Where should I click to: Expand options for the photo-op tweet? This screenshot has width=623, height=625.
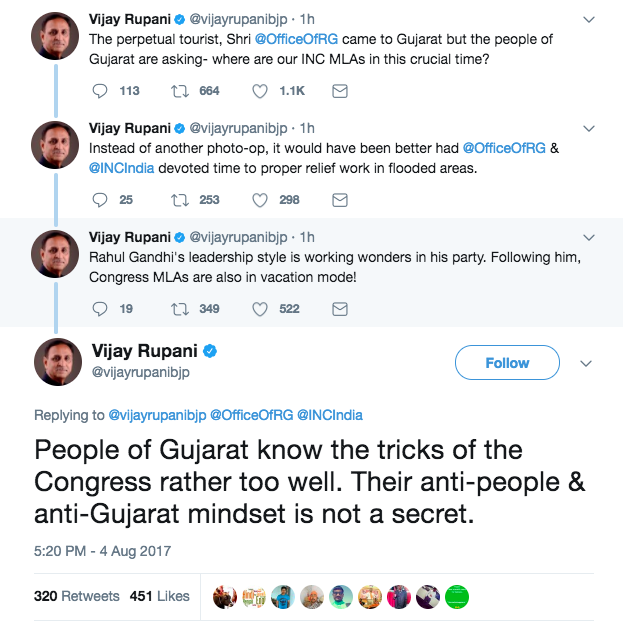click(589, 128)
